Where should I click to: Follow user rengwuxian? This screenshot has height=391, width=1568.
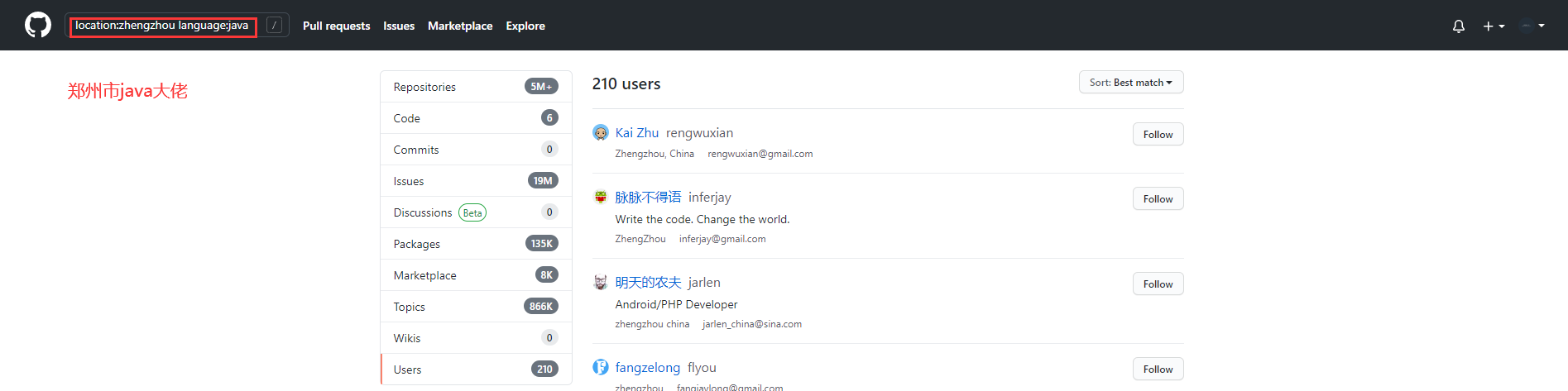1158,134
